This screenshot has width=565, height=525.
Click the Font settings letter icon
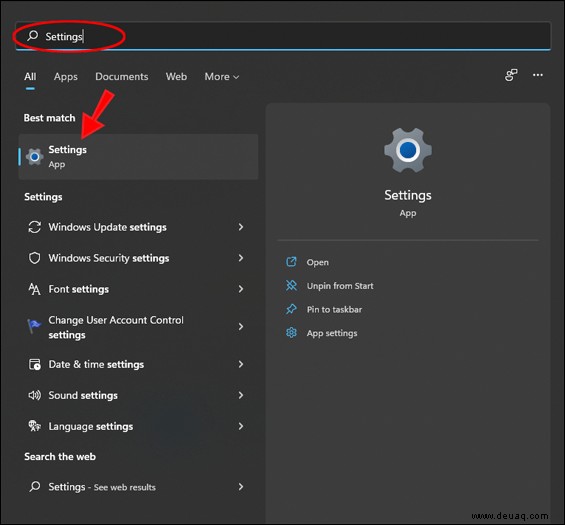pos(35,289)
